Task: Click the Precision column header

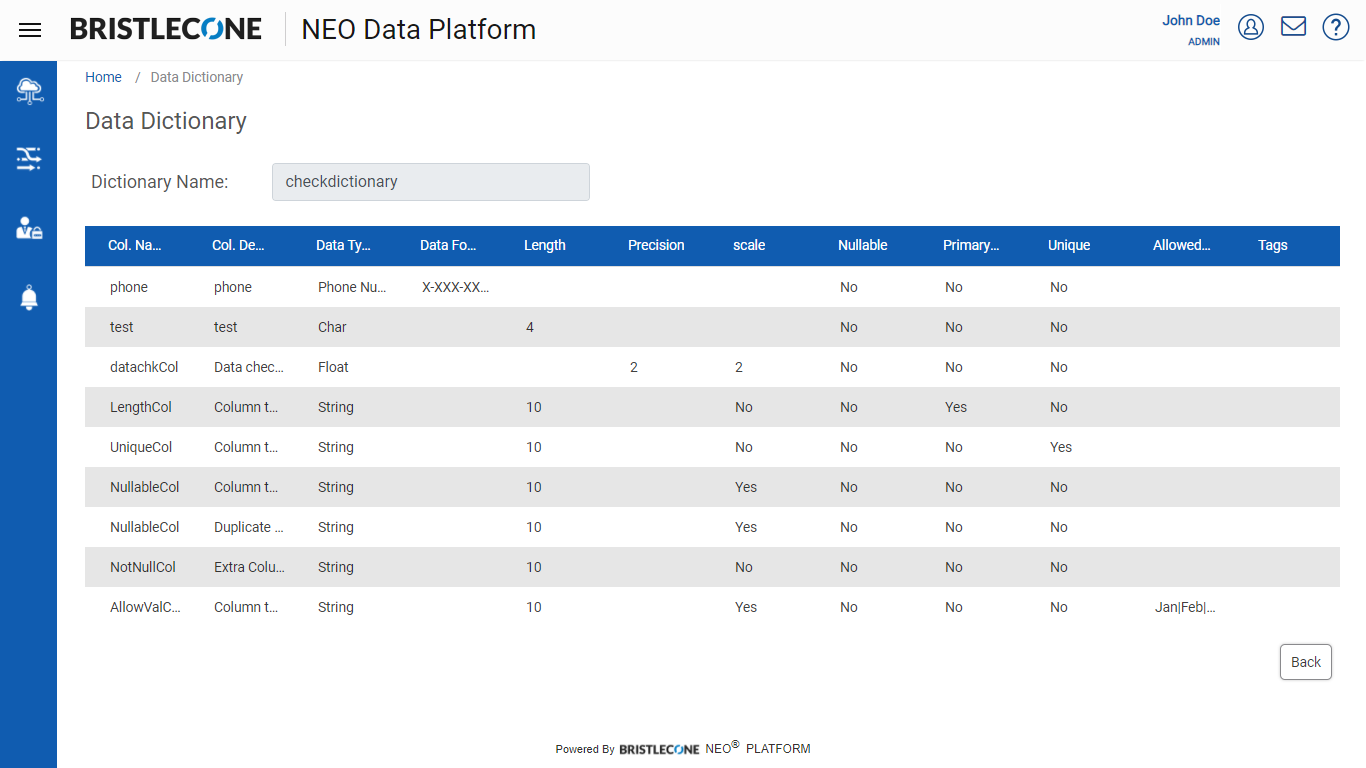Action: coord(656,245)
